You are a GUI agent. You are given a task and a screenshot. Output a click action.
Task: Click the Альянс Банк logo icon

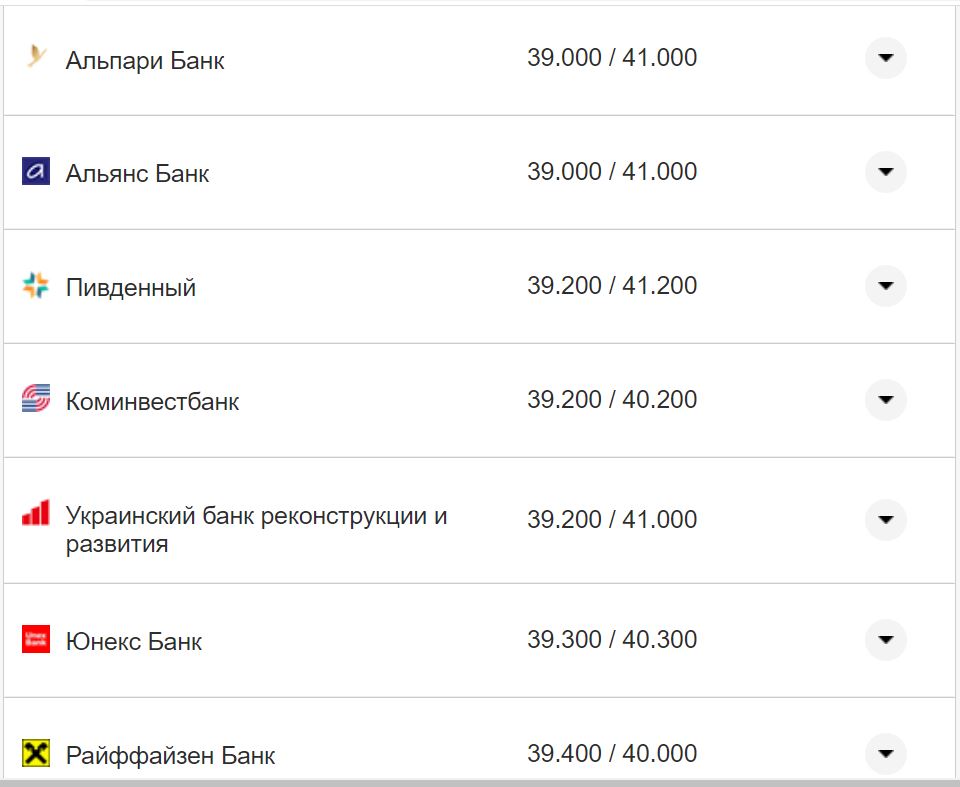coord(34,171)
